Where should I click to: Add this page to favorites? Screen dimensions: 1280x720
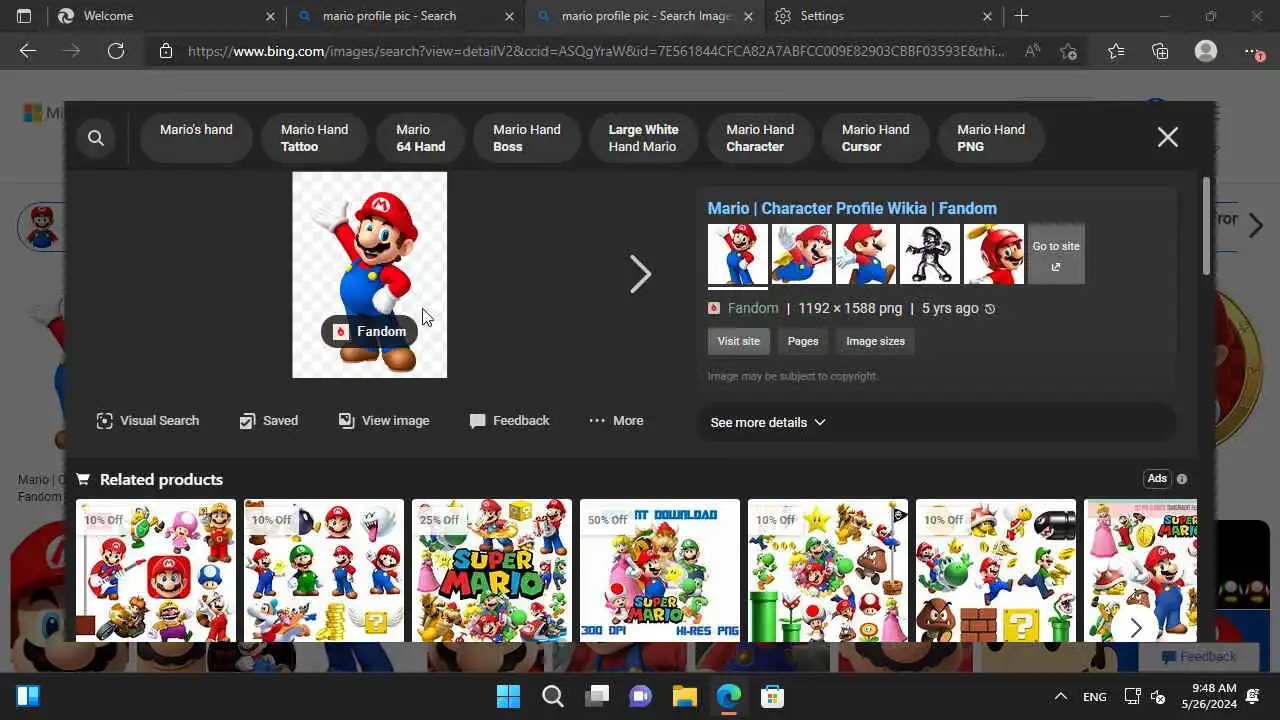(1069, 51)
